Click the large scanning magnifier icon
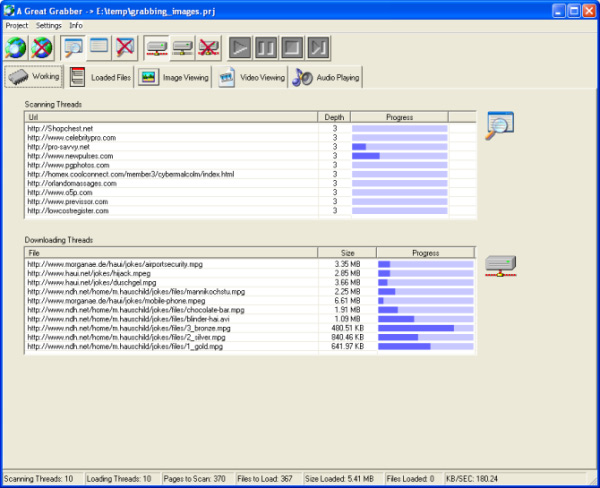 point(499,125)
